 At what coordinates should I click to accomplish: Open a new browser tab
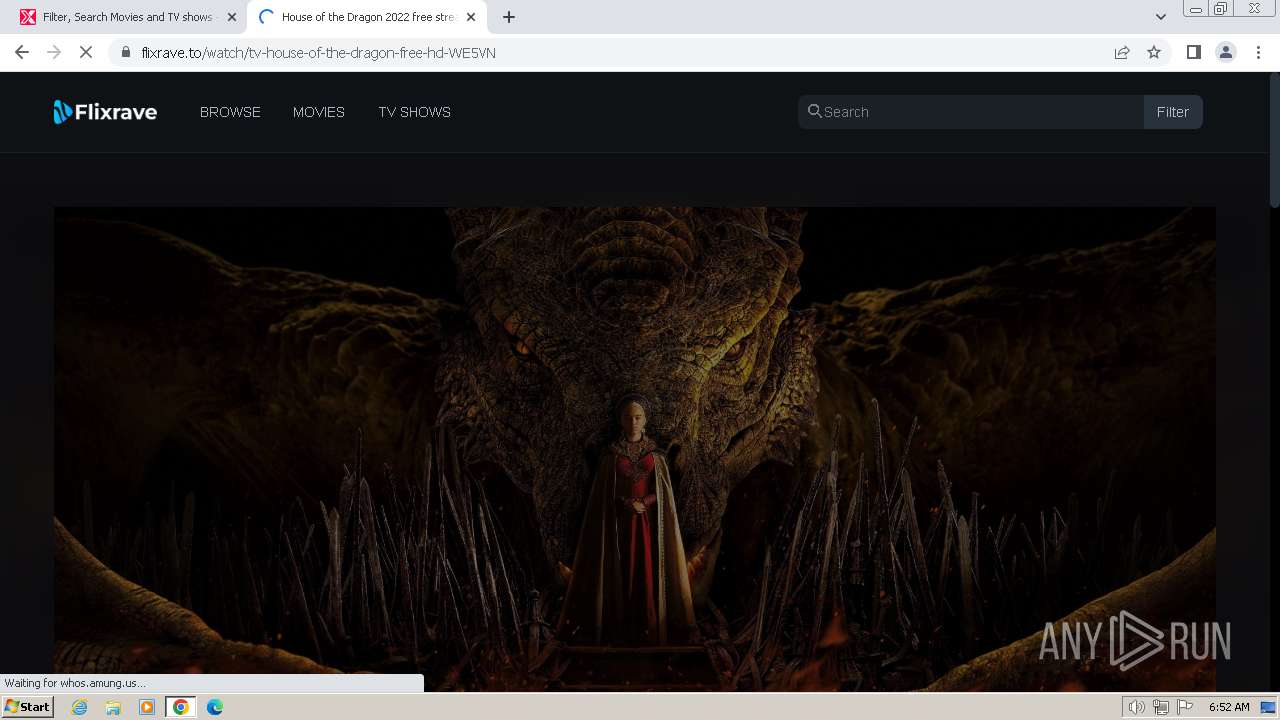pyautogui.click(x=509, y=17)
